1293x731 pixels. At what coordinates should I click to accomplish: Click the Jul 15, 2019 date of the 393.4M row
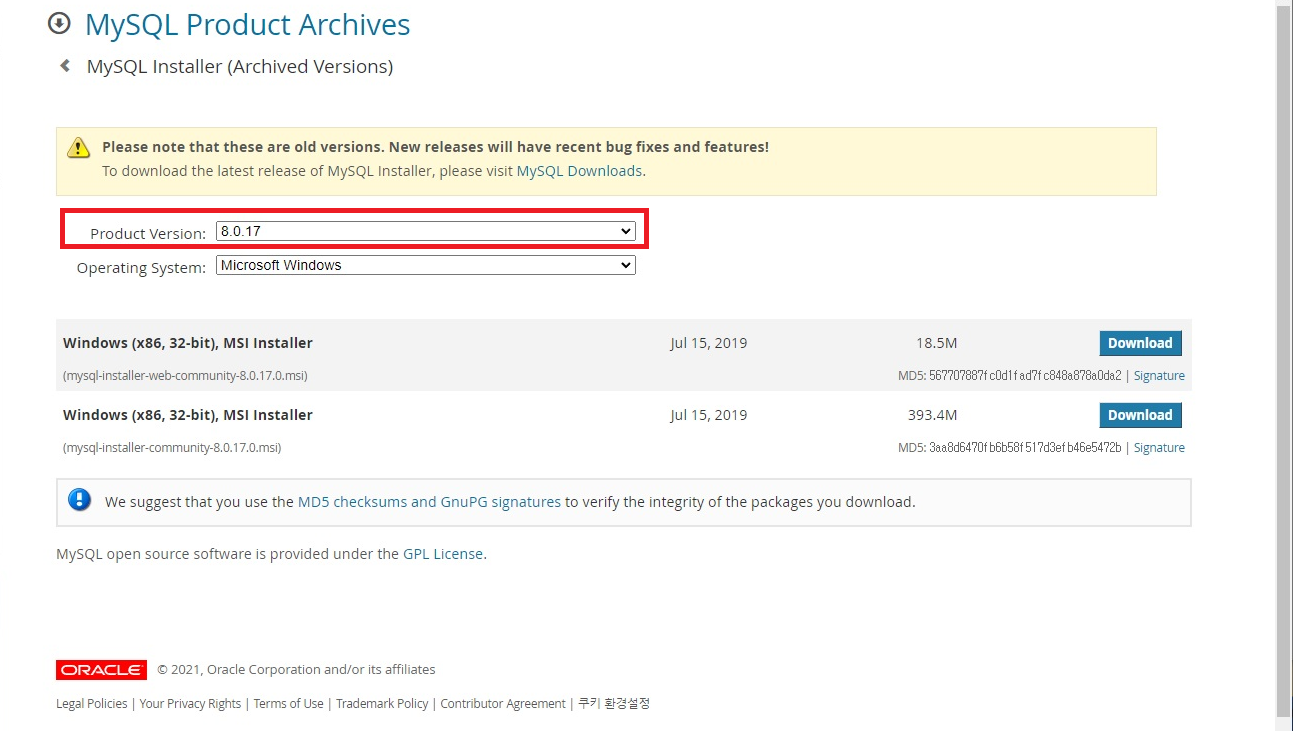709,415
